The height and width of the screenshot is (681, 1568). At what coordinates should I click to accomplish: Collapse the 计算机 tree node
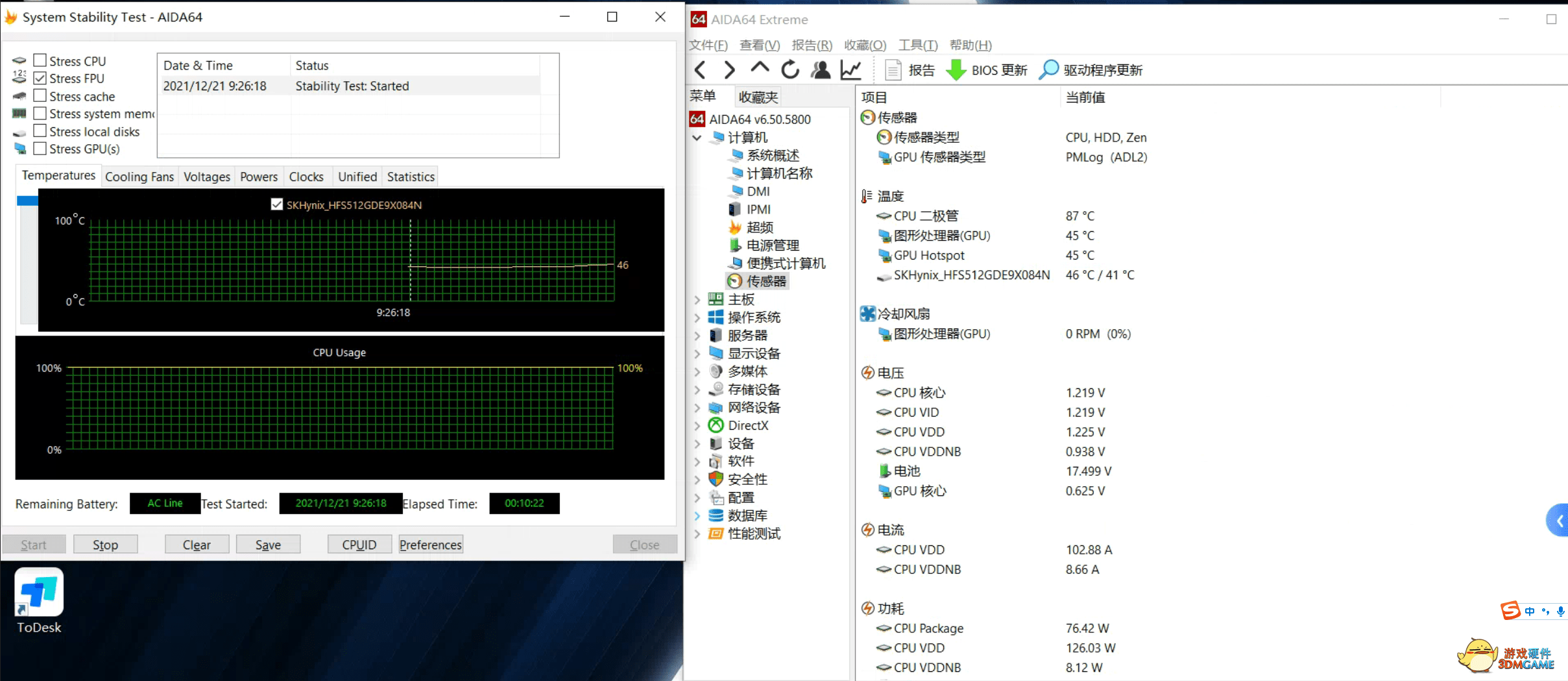click(x=697, y=138)
